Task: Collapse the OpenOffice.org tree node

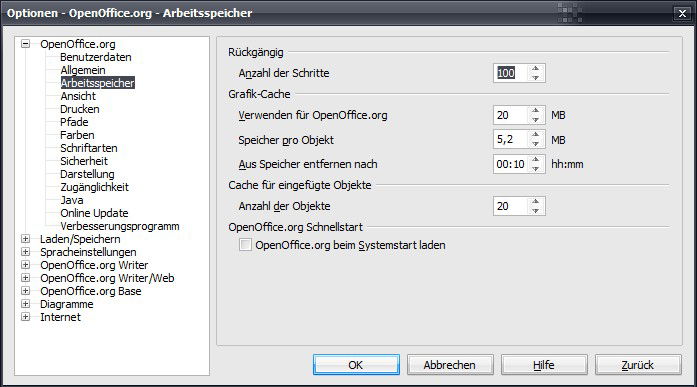Action: [26, 44]
